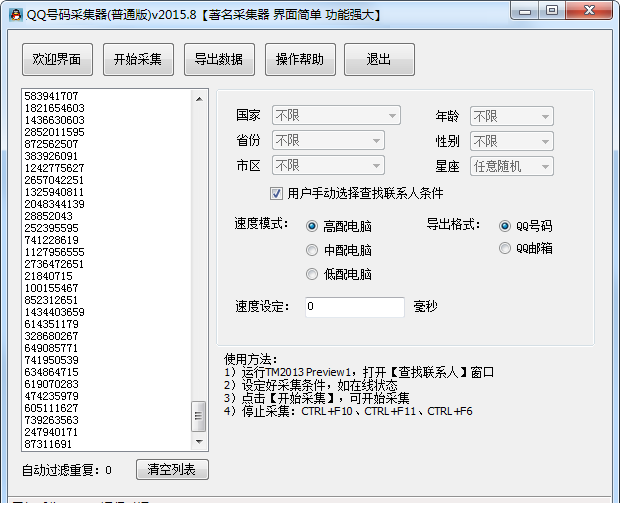Image resolution: width=620 pixels, height=526 pixels.
Task: Clear the list with 清空列表
Action: (x=172, y=469)
